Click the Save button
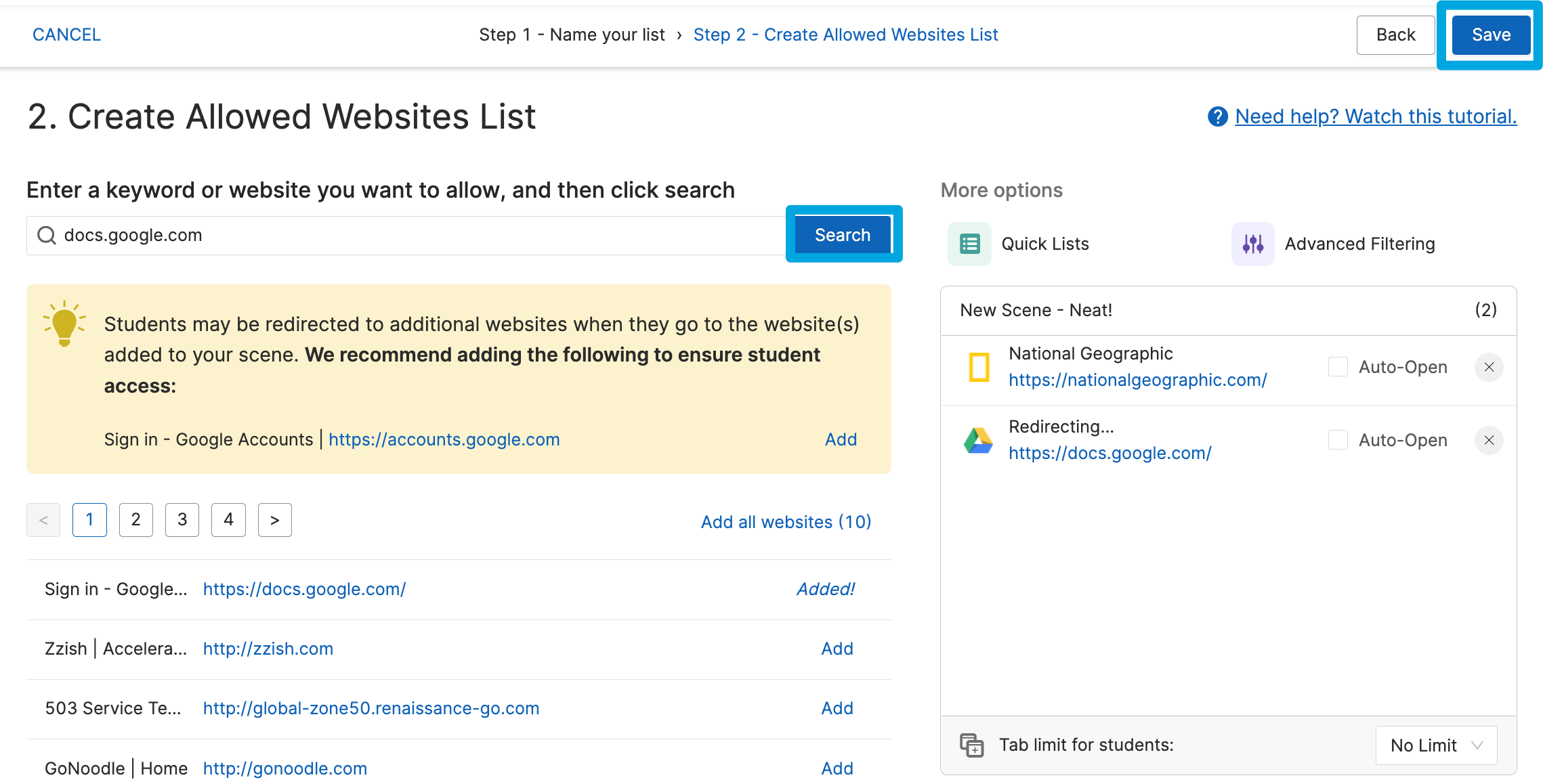 coord(1489,35)
